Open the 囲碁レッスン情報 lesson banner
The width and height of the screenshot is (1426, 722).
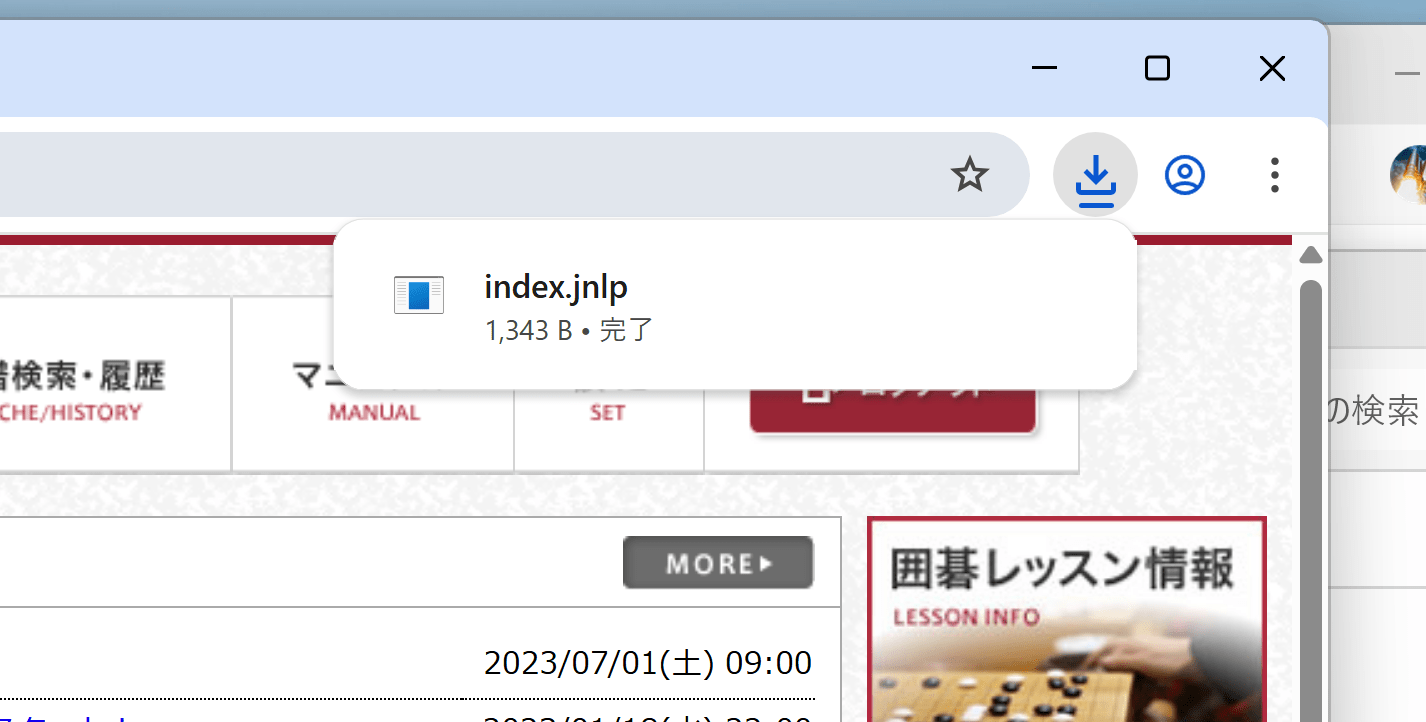click(1065, 618)
